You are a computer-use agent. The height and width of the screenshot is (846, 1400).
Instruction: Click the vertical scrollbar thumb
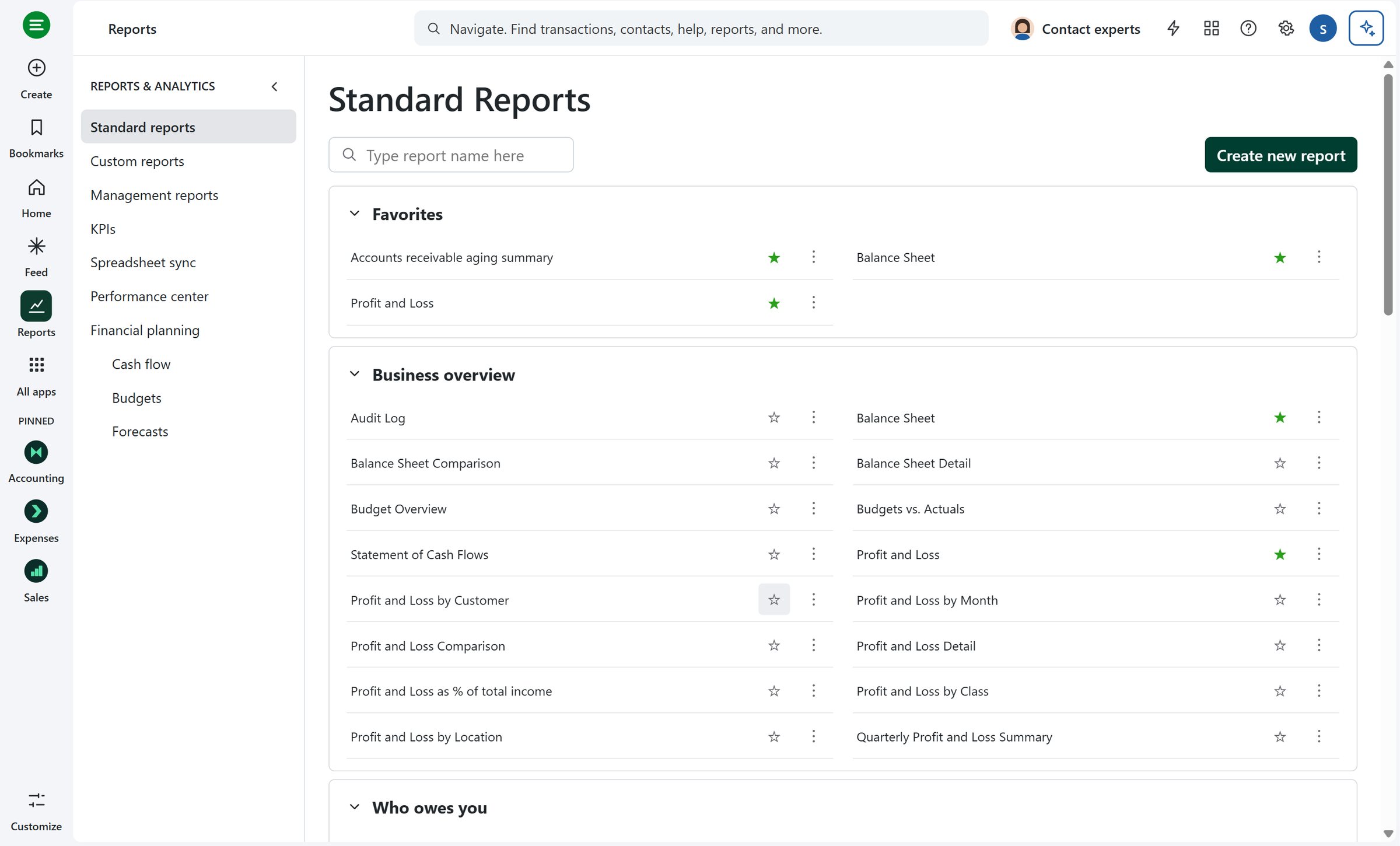(x=1388, y=195)
